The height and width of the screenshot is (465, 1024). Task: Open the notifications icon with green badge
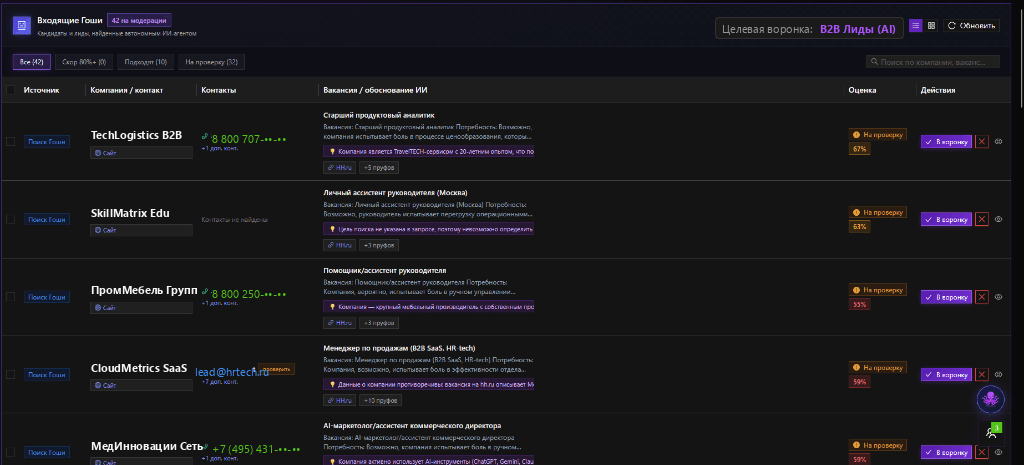991,432
